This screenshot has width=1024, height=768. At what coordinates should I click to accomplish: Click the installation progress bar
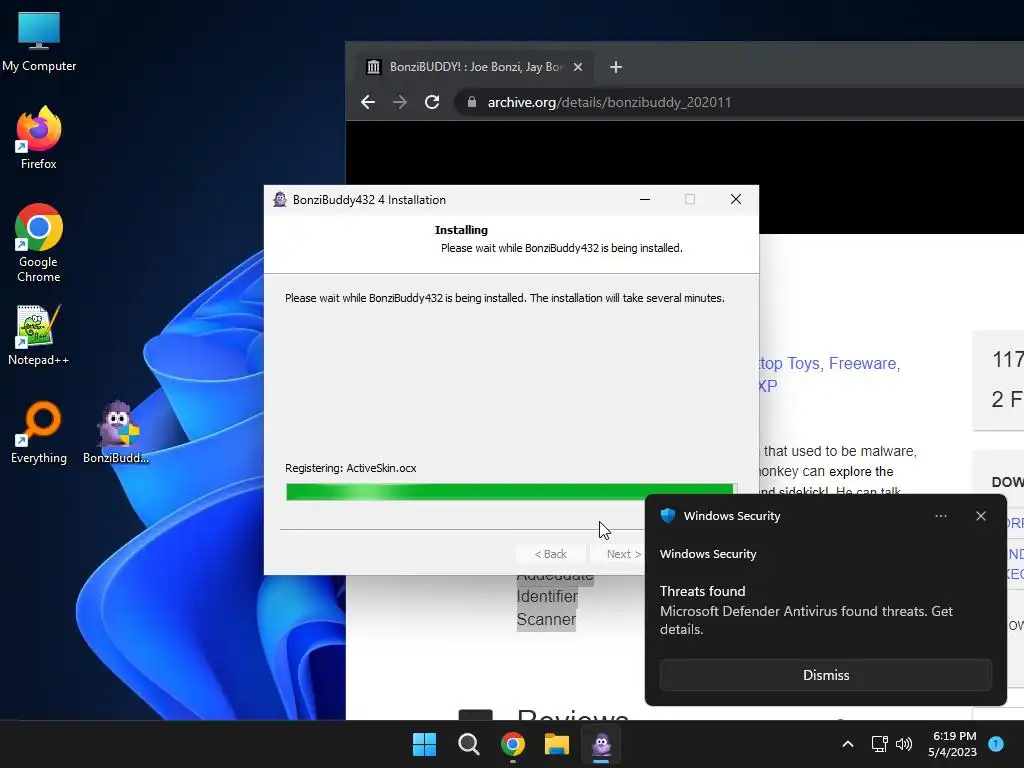pyautogui.click(x=511, y=492)
